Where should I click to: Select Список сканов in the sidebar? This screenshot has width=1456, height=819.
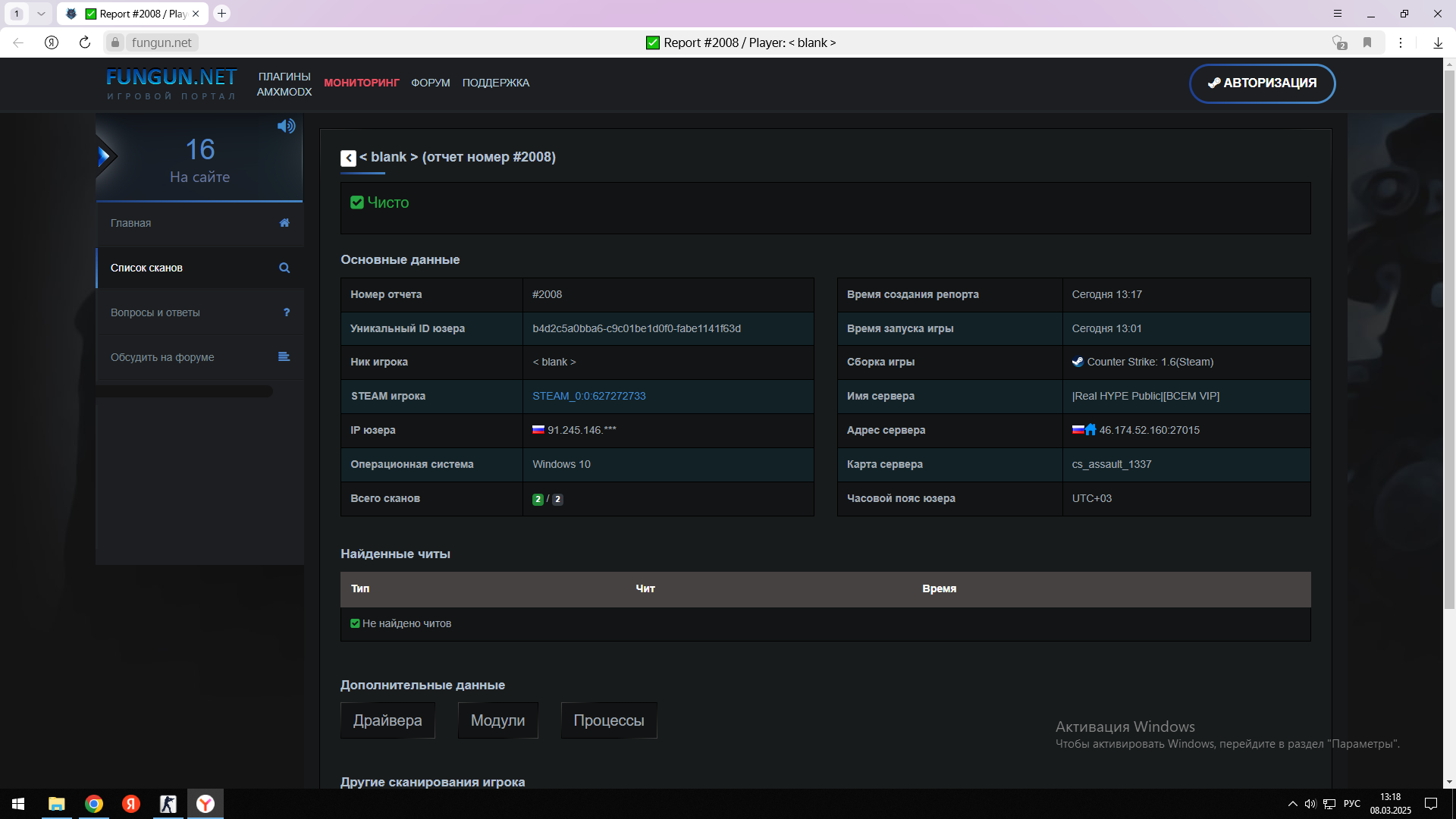tap(200, 268)
